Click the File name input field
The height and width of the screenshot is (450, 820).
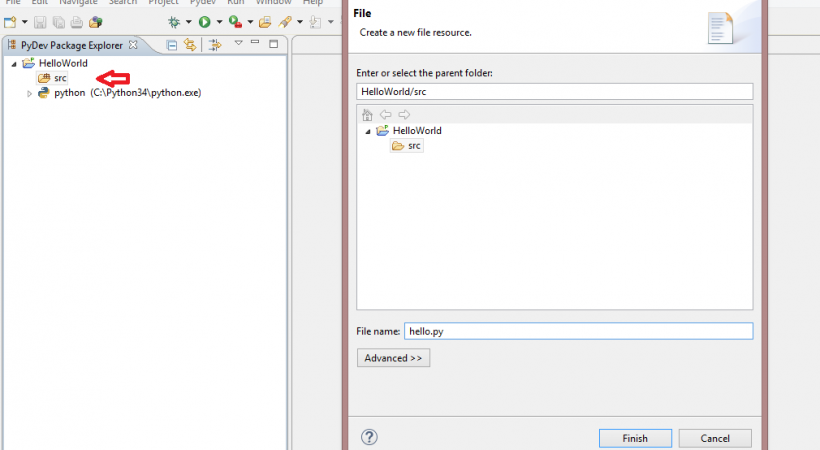(x=578, y=331)
